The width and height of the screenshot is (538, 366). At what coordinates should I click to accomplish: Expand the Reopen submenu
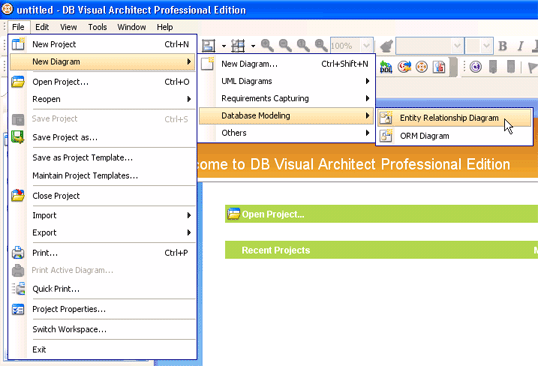102,99
